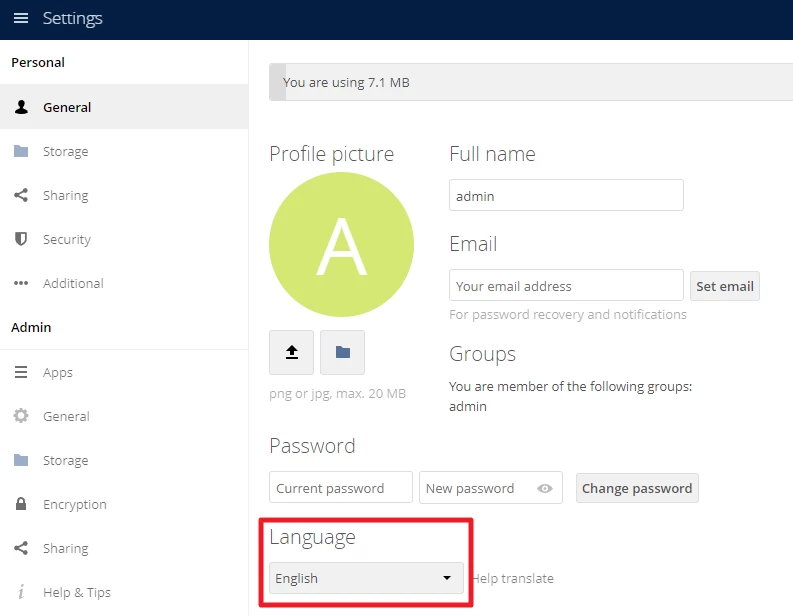Click the Apps list icon
The image size is (793, 616).
click(x=21, y=373)
